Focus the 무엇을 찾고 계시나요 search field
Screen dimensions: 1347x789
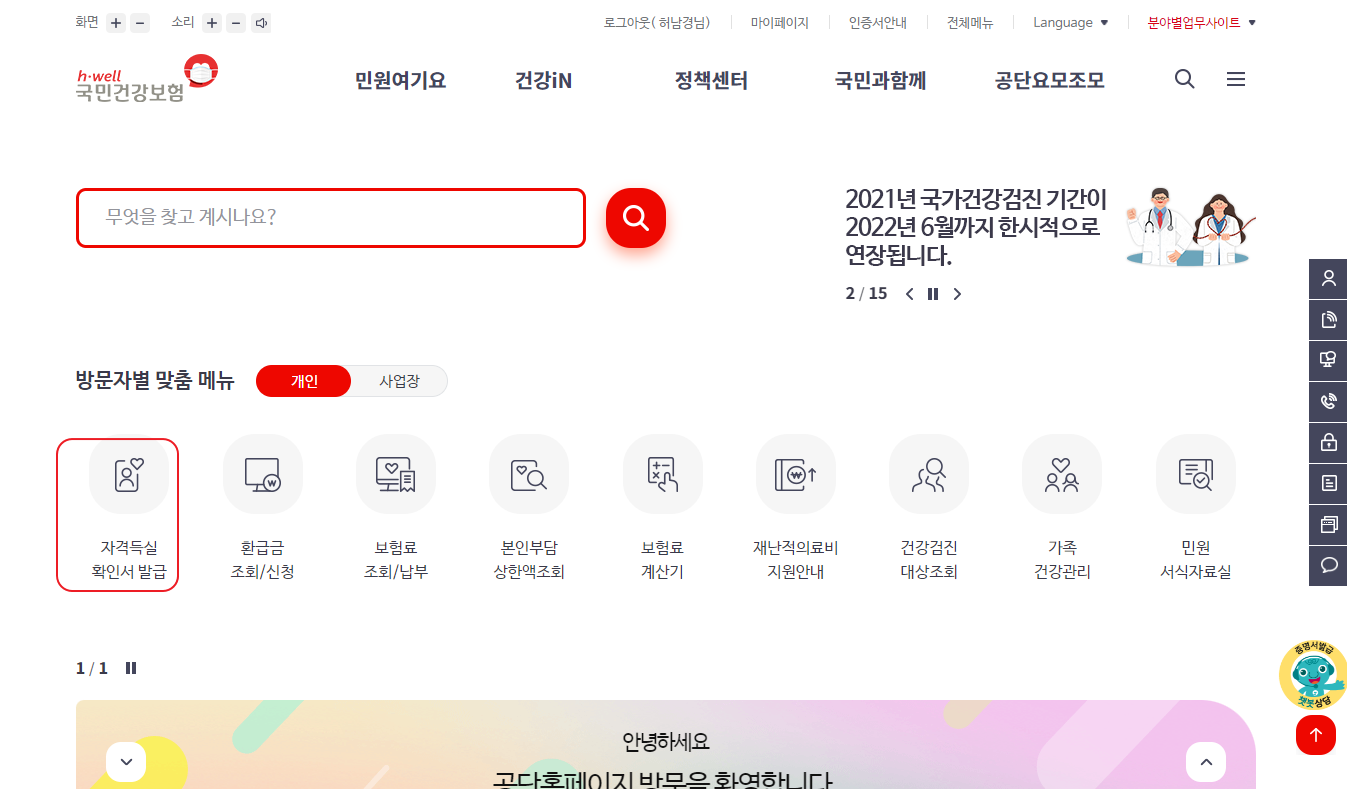point(331,217)
